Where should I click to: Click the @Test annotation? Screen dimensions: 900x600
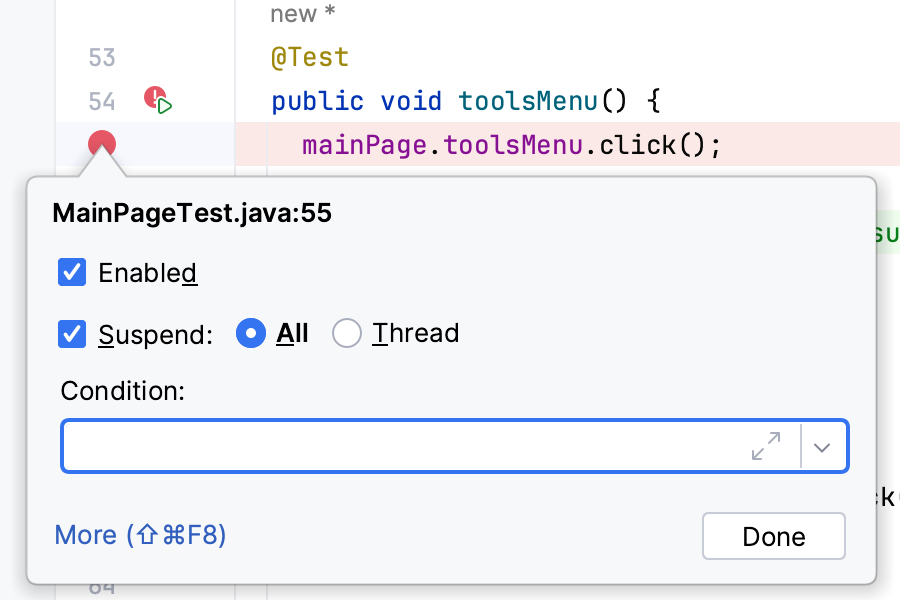pos(310,58)
